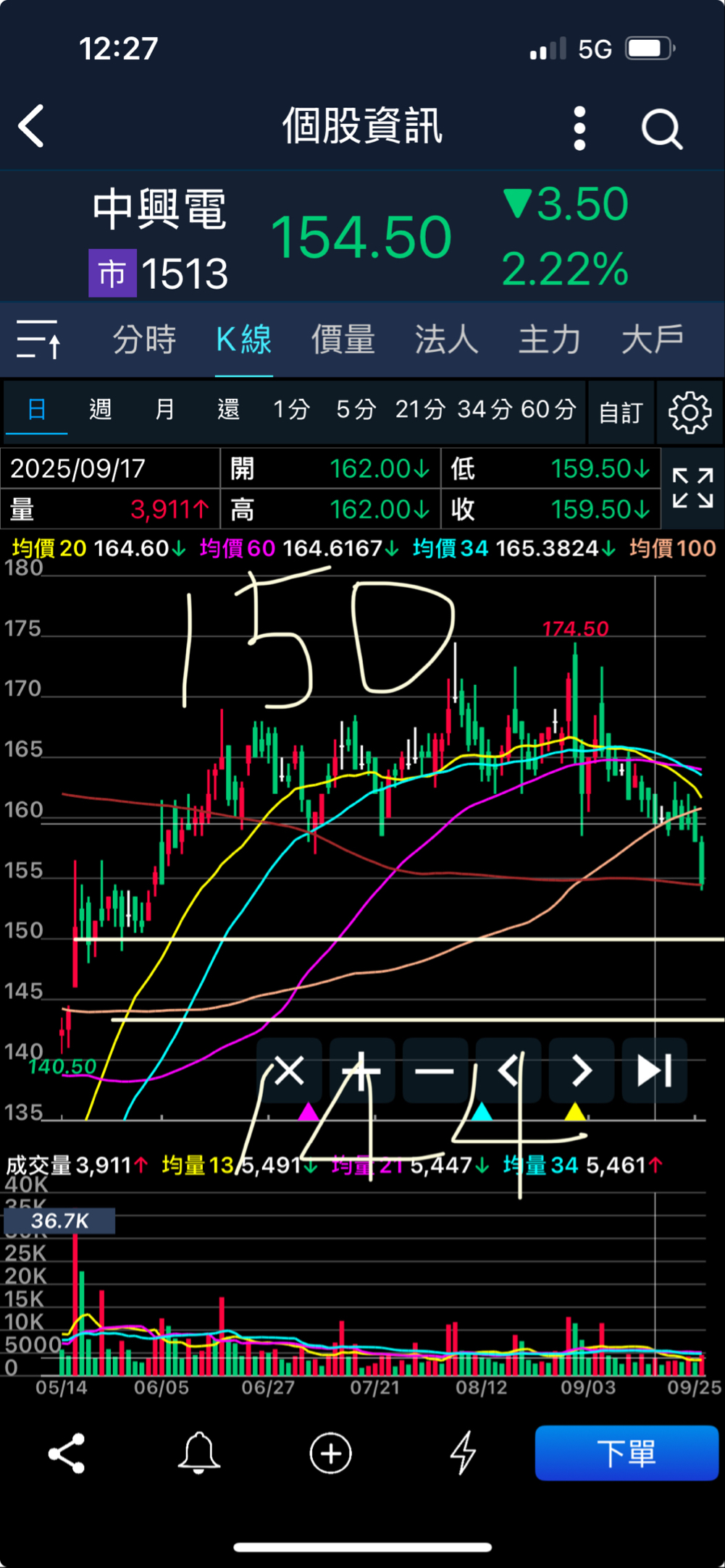The image size is (725, 1568).
Task: Close the crosshair control bar with X
Action: coord(289,1071)
